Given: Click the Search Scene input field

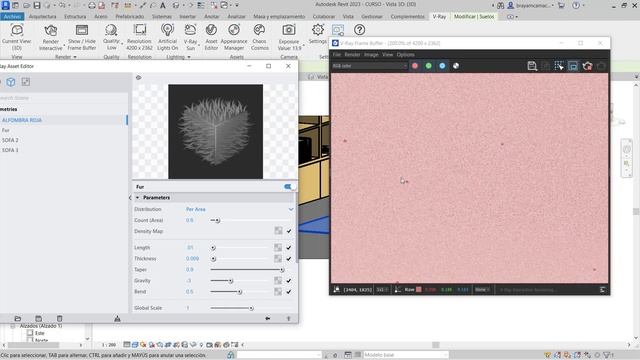Looking at the screenshot, I should (x=64, y=98).
